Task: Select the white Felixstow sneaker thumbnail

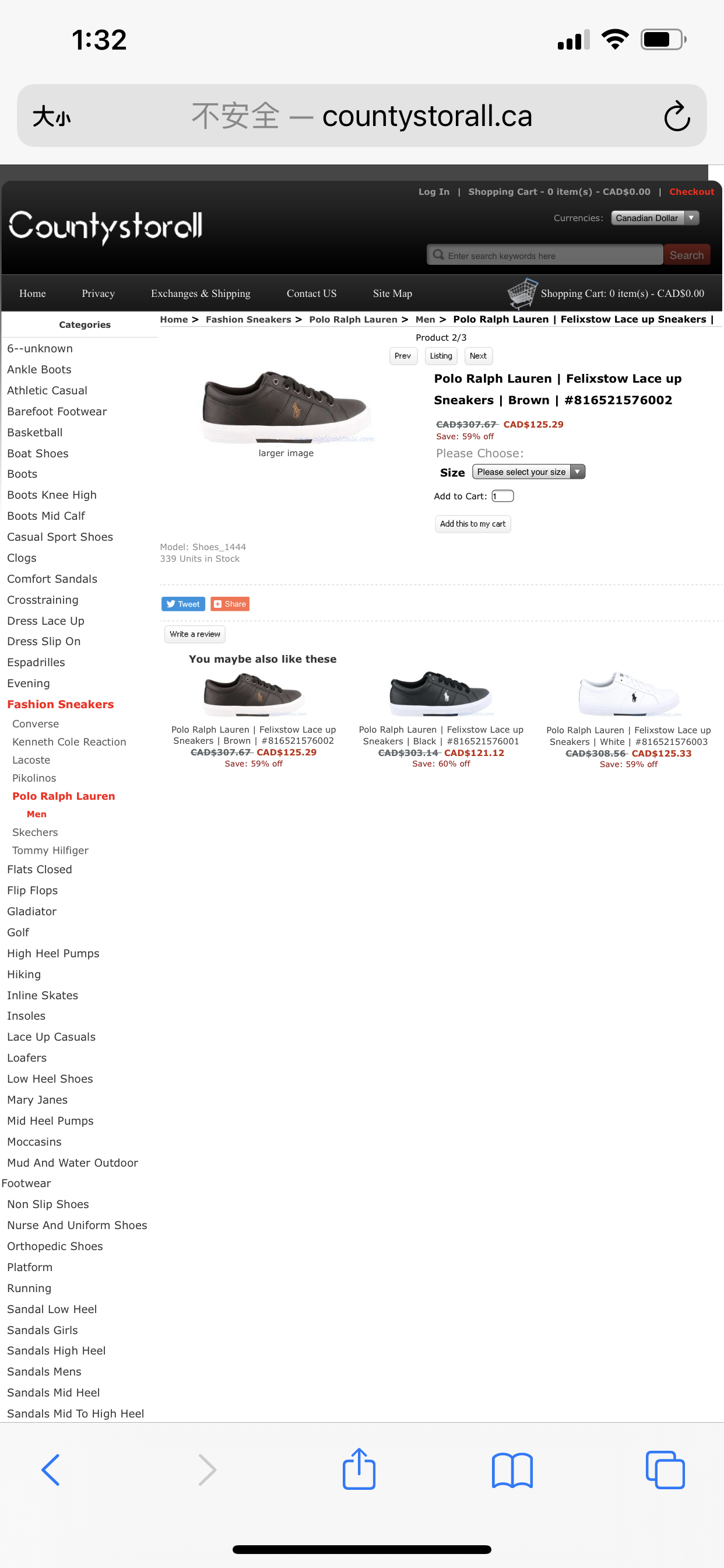Action: click(x=628, y=694)
